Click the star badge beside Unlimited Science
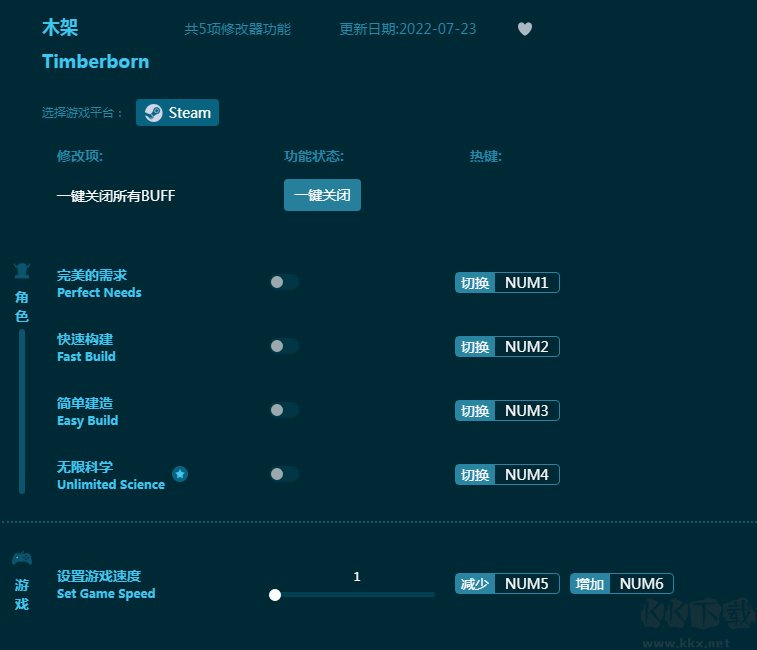 [x=180, y=474]
